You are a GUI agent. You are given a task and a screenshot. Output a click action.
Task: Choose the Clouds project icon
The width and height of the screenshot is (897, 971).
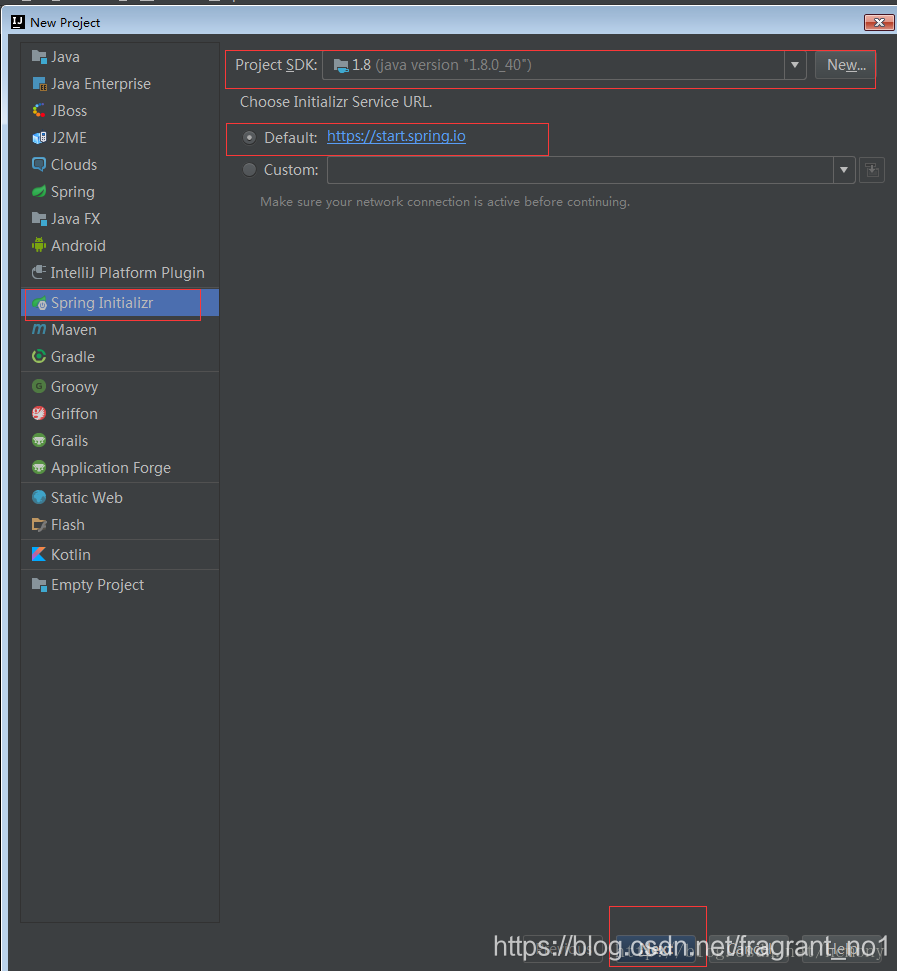pos(39,165)
